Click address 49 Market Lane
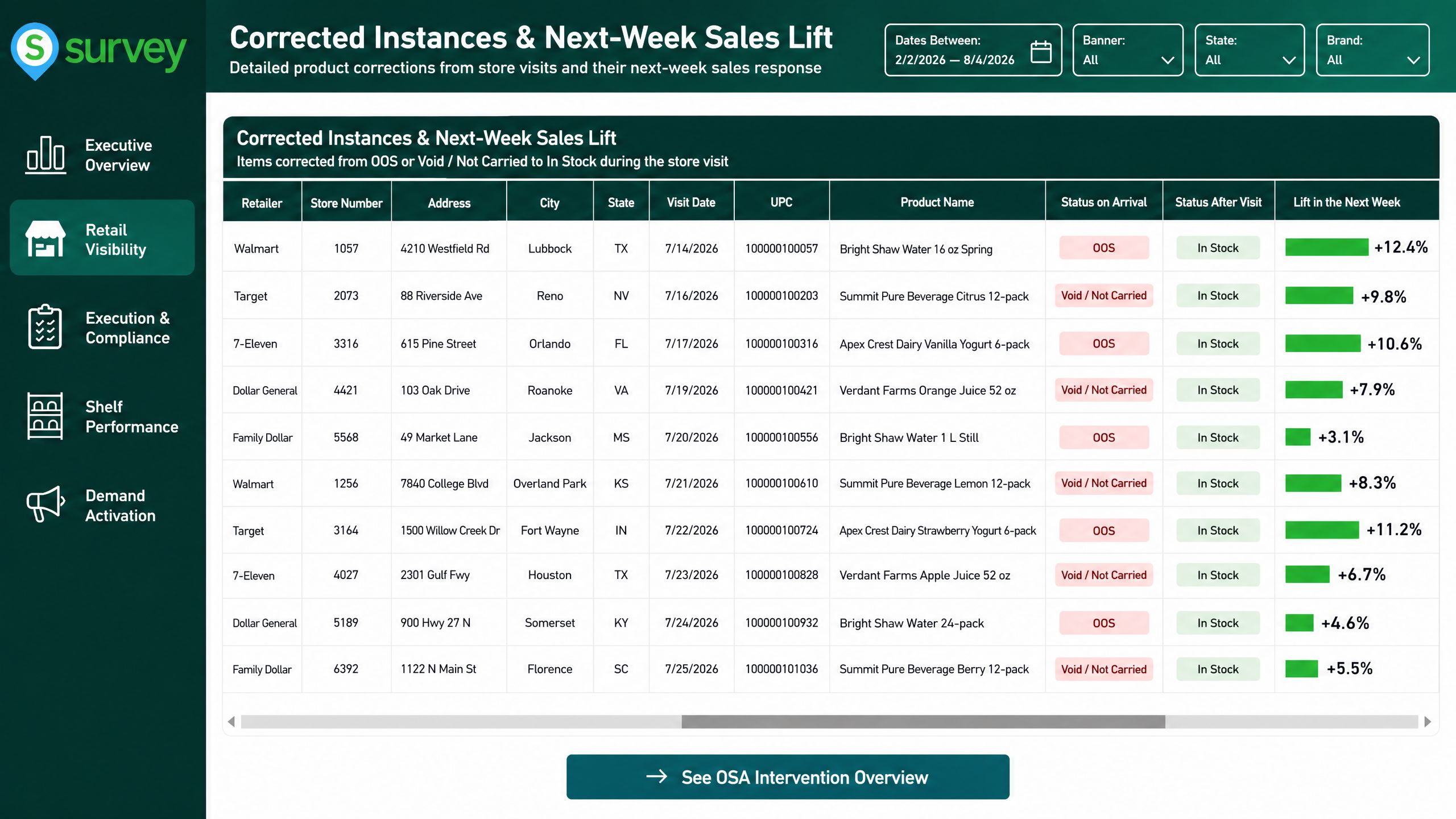Image resolution: width=1456 pixels, height=819 pixels. tap(439, 437)
